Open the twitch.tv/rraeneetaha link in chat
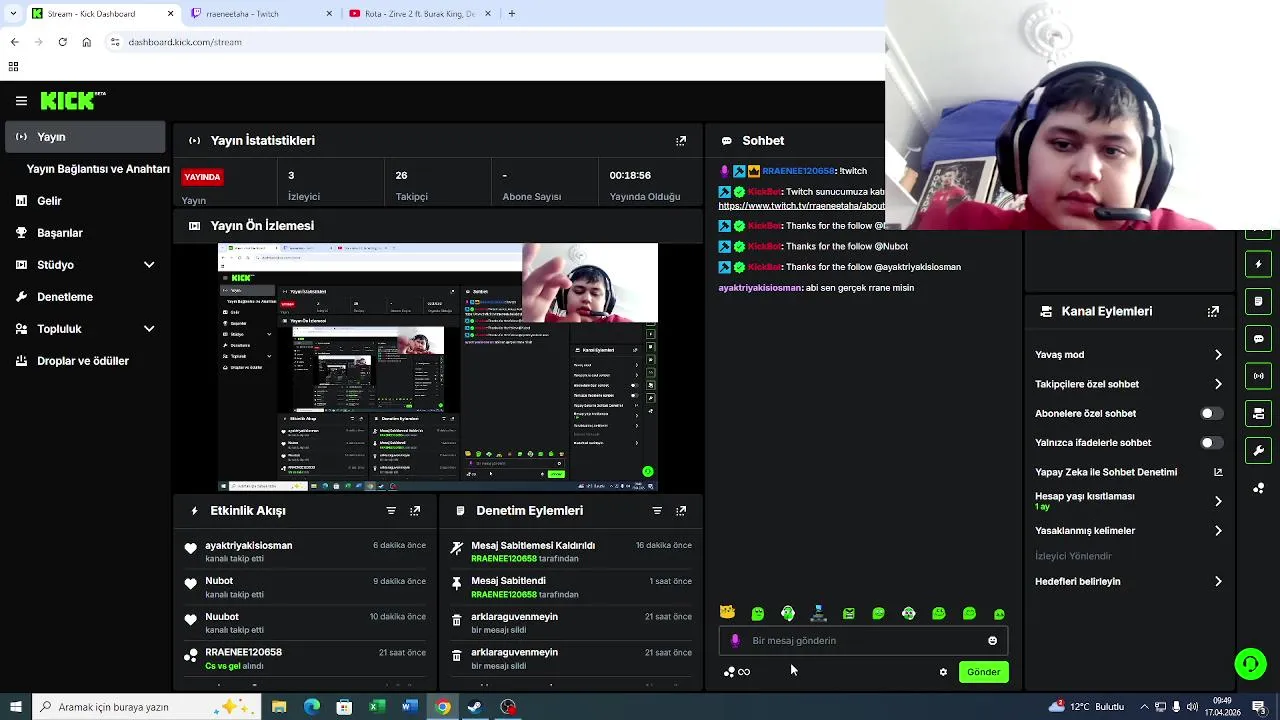This screenshot has height=720, width=1280. click(801, 206)
